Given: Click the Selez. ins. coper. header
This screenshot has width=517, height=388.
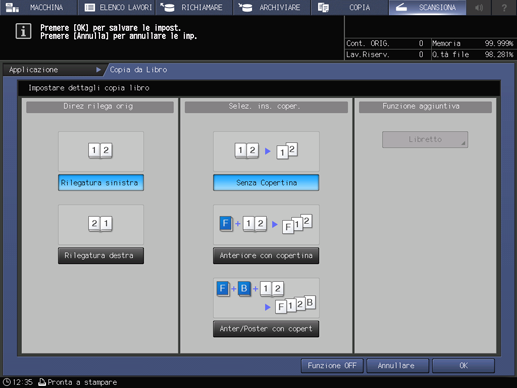Looking at the screenshot, I should pos(266,107).
